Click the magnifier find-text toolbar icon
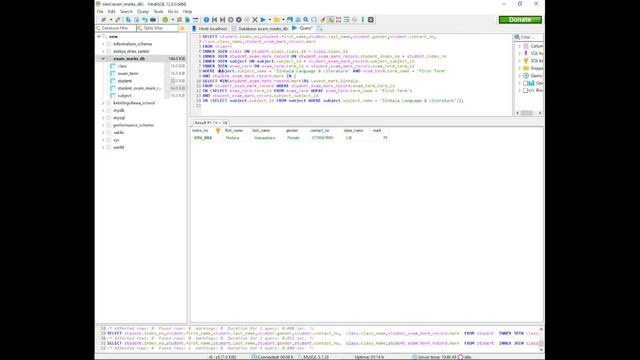Viewport: 640px width, 360px height. click(306, 20)
